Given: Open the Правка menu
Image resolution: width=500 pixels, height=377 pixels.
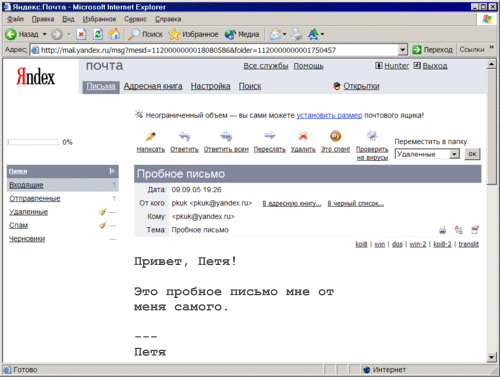Looking at the screenshot, I should tap(43, 19).
